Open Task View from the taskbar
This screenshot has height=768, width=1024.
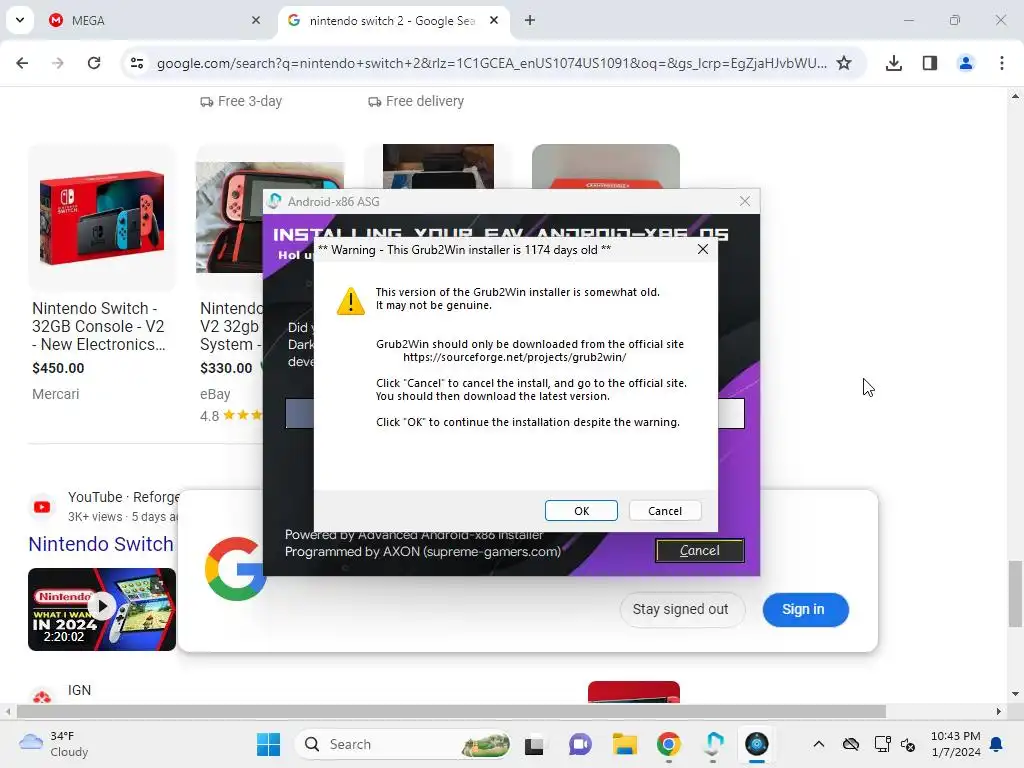[x=534, y=744]
